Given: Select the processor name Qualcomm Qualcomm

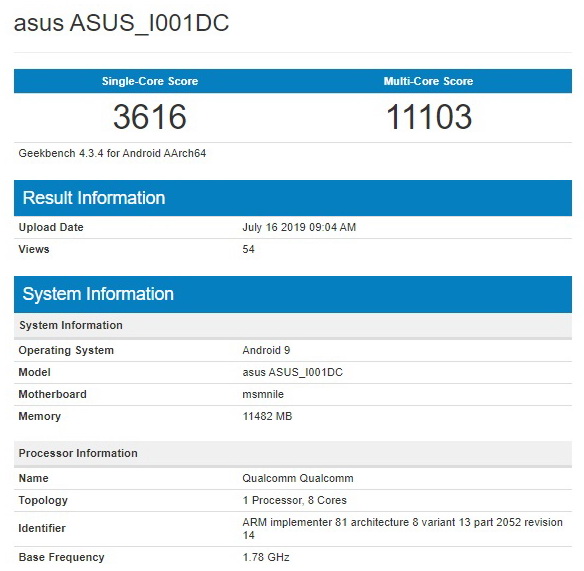Looking at the screenshot, I should (298, 478).
